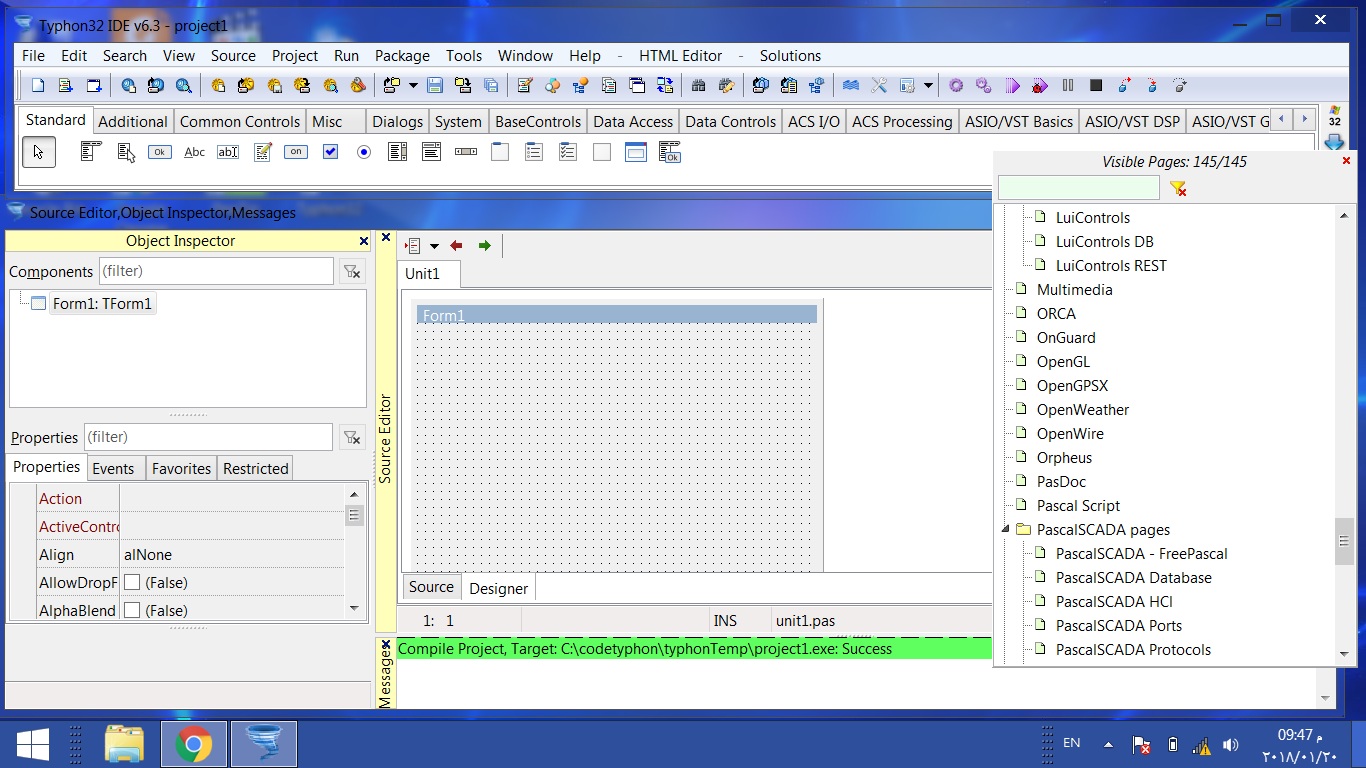Switch to the Data Access tab
This screenshot has width=1366, height=768.
(x=633, y=121)
